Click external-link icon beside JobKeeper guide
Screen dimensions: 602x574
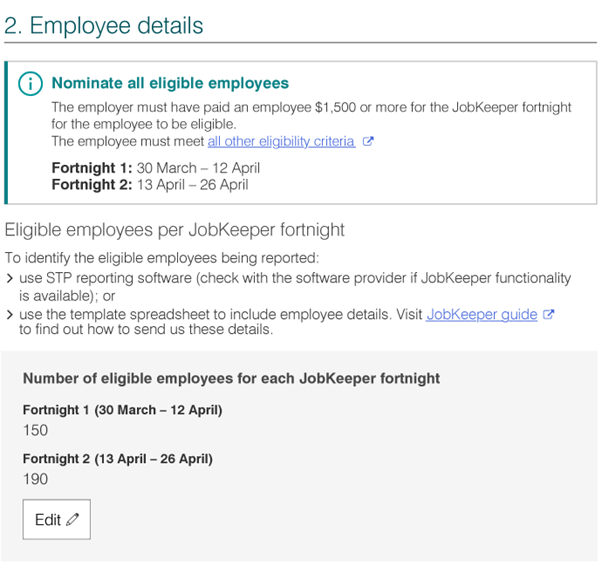point(548,314)
